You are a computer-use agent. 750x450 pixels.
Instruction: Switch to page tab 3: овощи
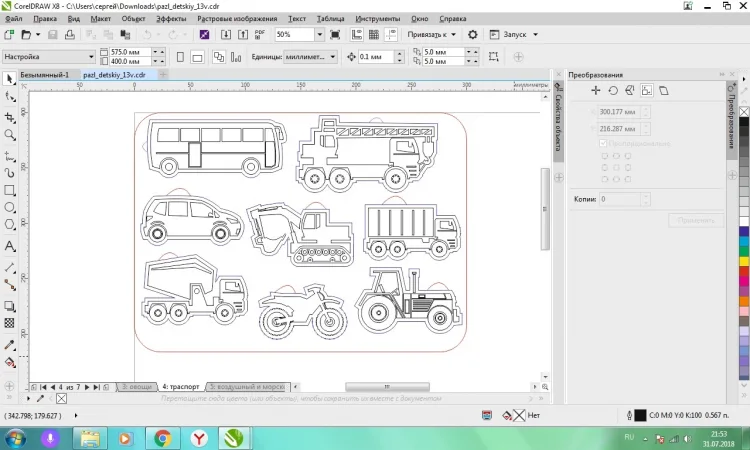click(x=137, y=386)
